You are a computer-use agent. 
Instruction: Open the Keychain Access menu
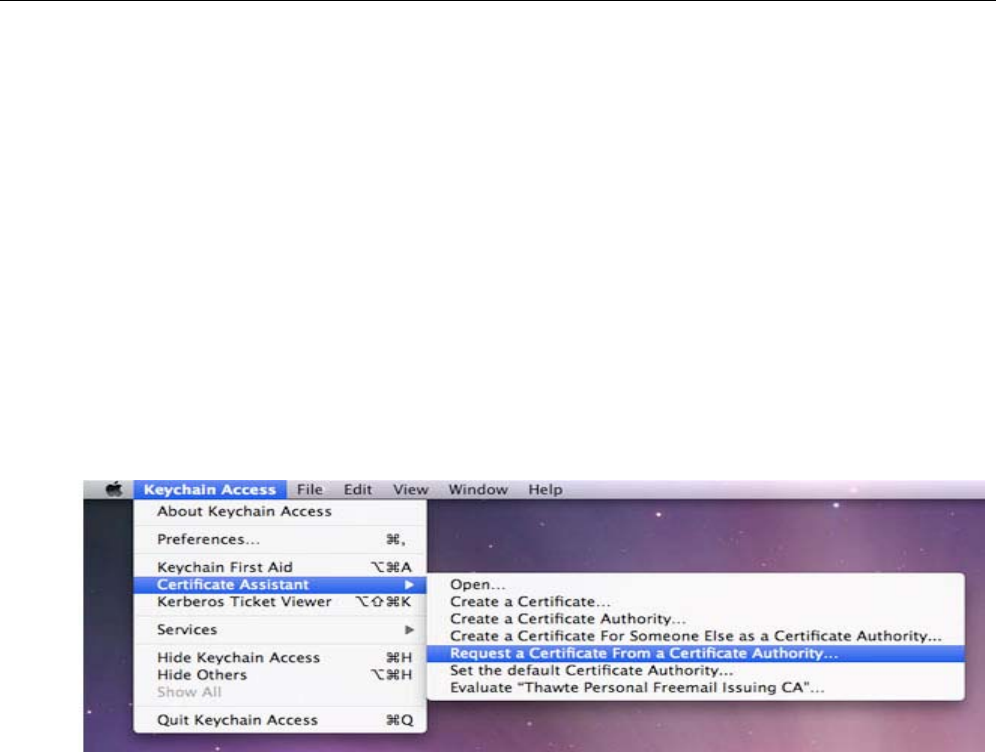210,490
